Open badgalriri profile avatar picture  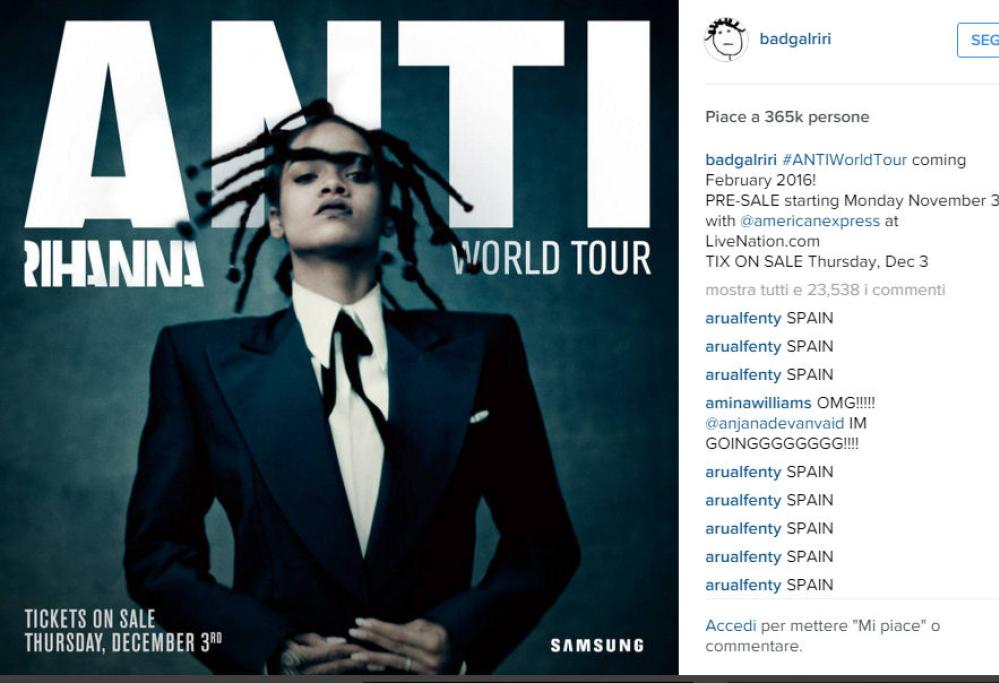[726, 40]
